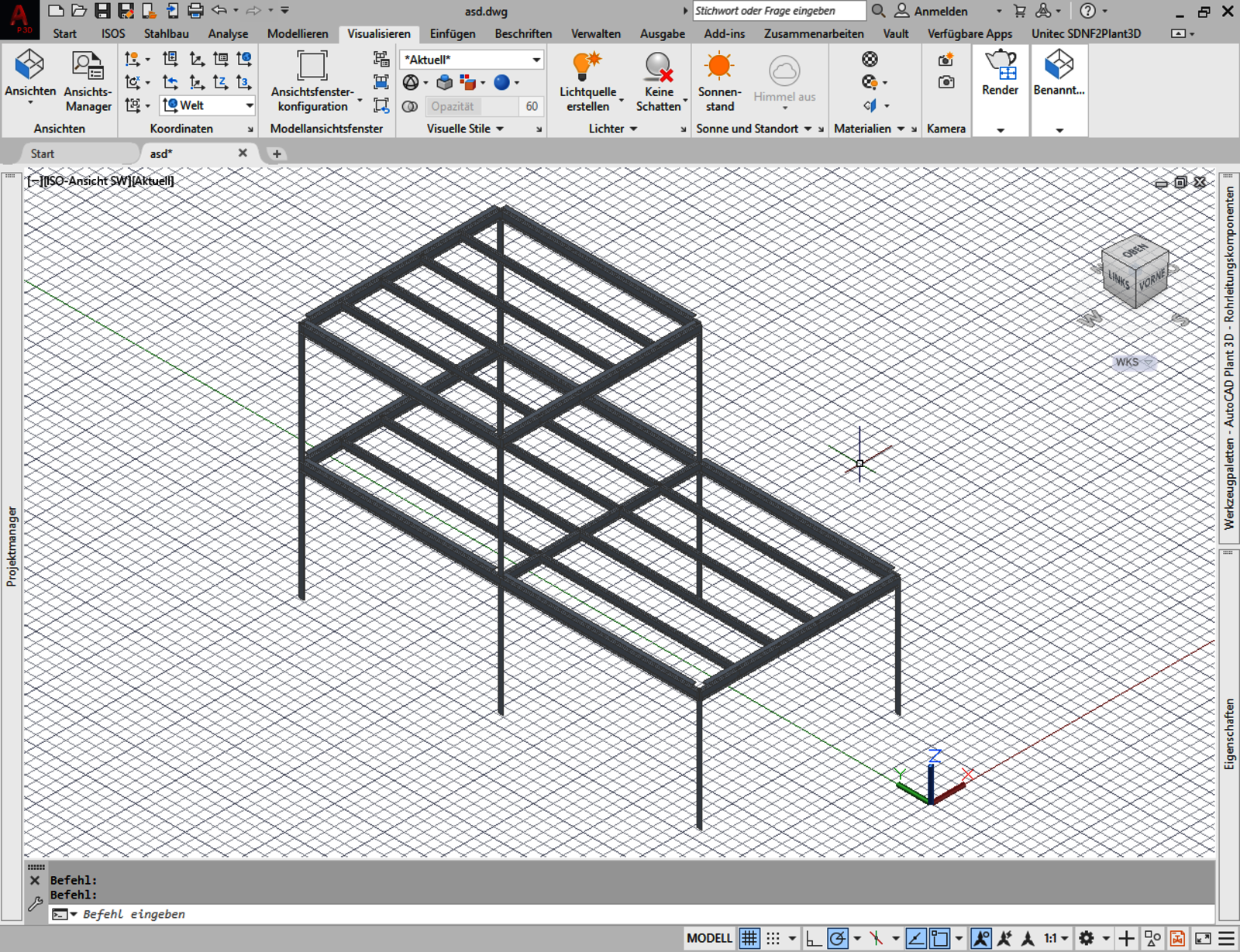
Task: Click the create camera icon
Action: tap(945, 60)
